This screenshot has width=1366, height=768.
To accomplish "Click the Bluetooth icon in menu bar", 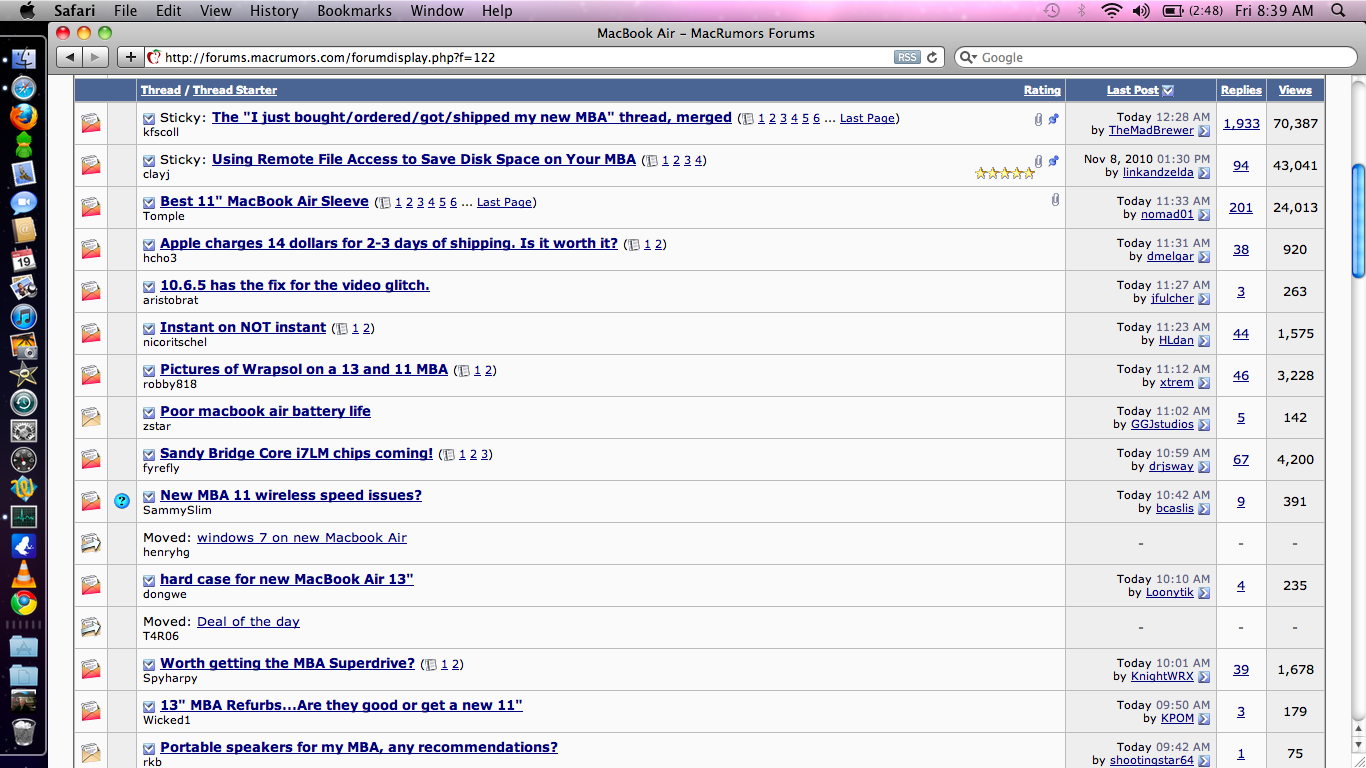I will (x=1081, y=11).
